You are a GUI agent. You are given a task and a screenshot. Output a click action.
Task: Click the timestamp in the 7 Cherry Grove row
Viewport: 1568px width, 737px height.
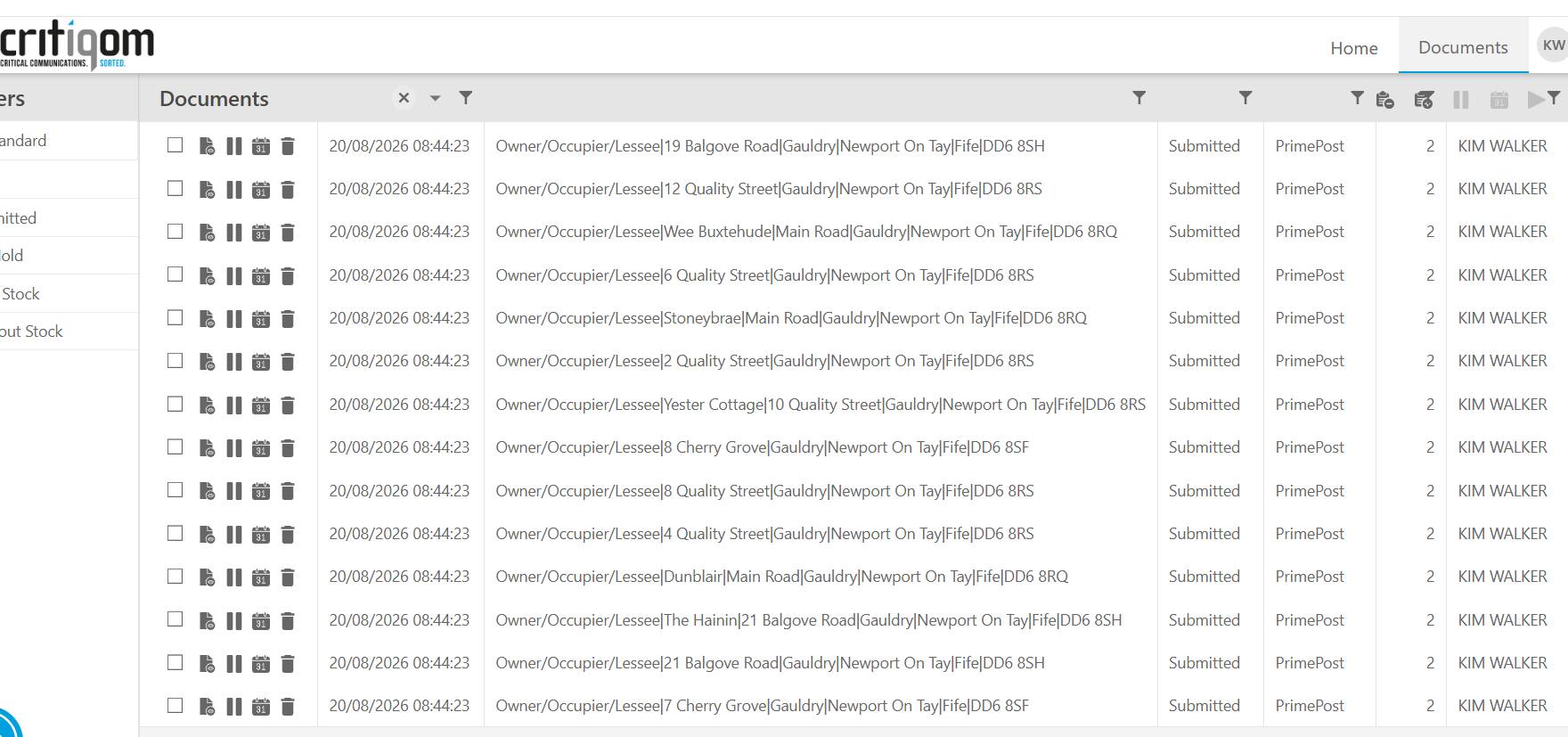click(399, 706)
